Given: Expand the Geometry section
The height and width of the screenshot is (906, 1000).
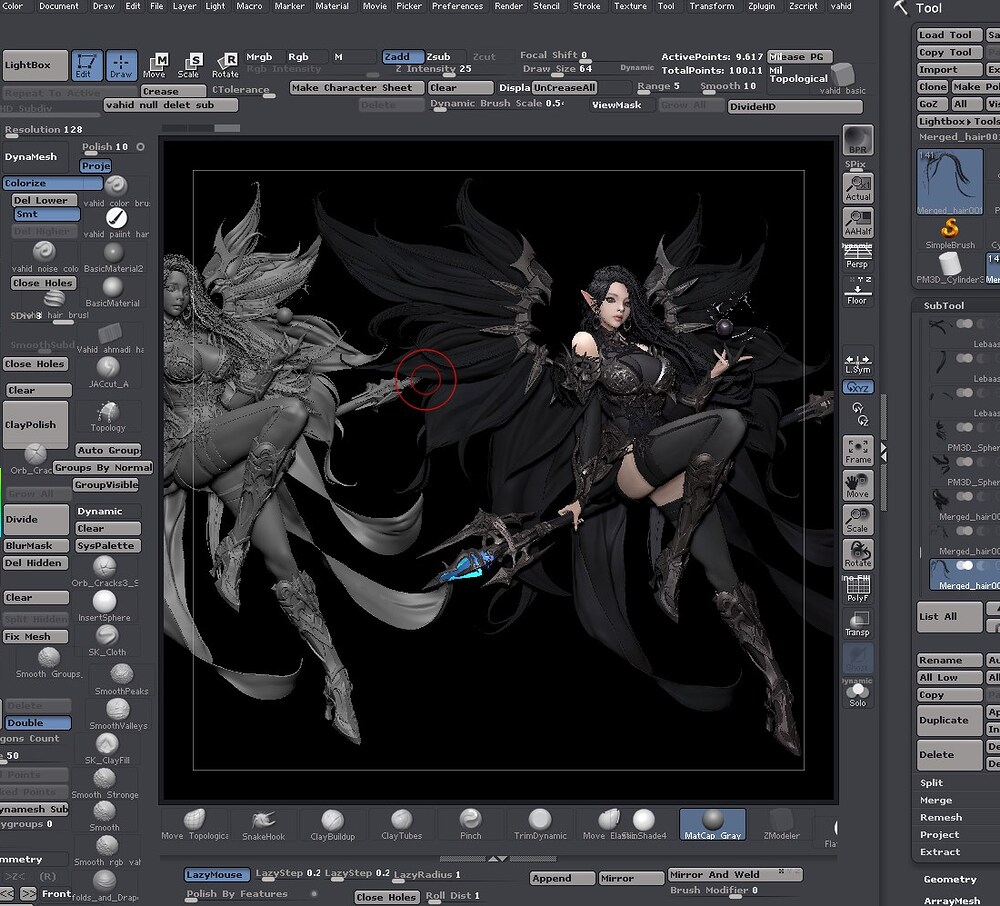Looking at the screenshot, I should (950, 879).
